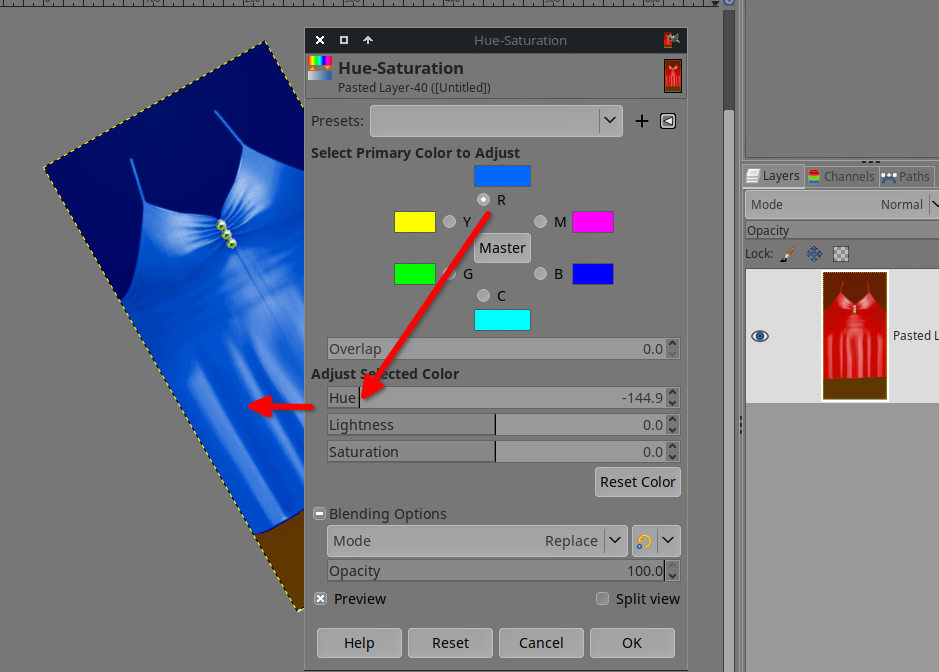Click the red channel result color swatch
Viewport: 939px width, 672px height.
[x=502, y=176]
